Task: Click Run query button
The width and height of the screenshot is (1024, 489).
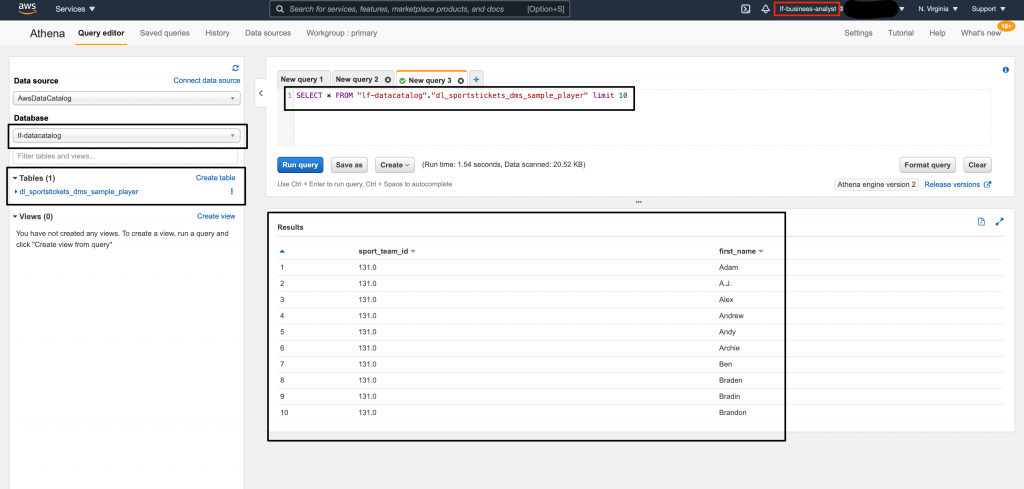Action: click(300, 165)
